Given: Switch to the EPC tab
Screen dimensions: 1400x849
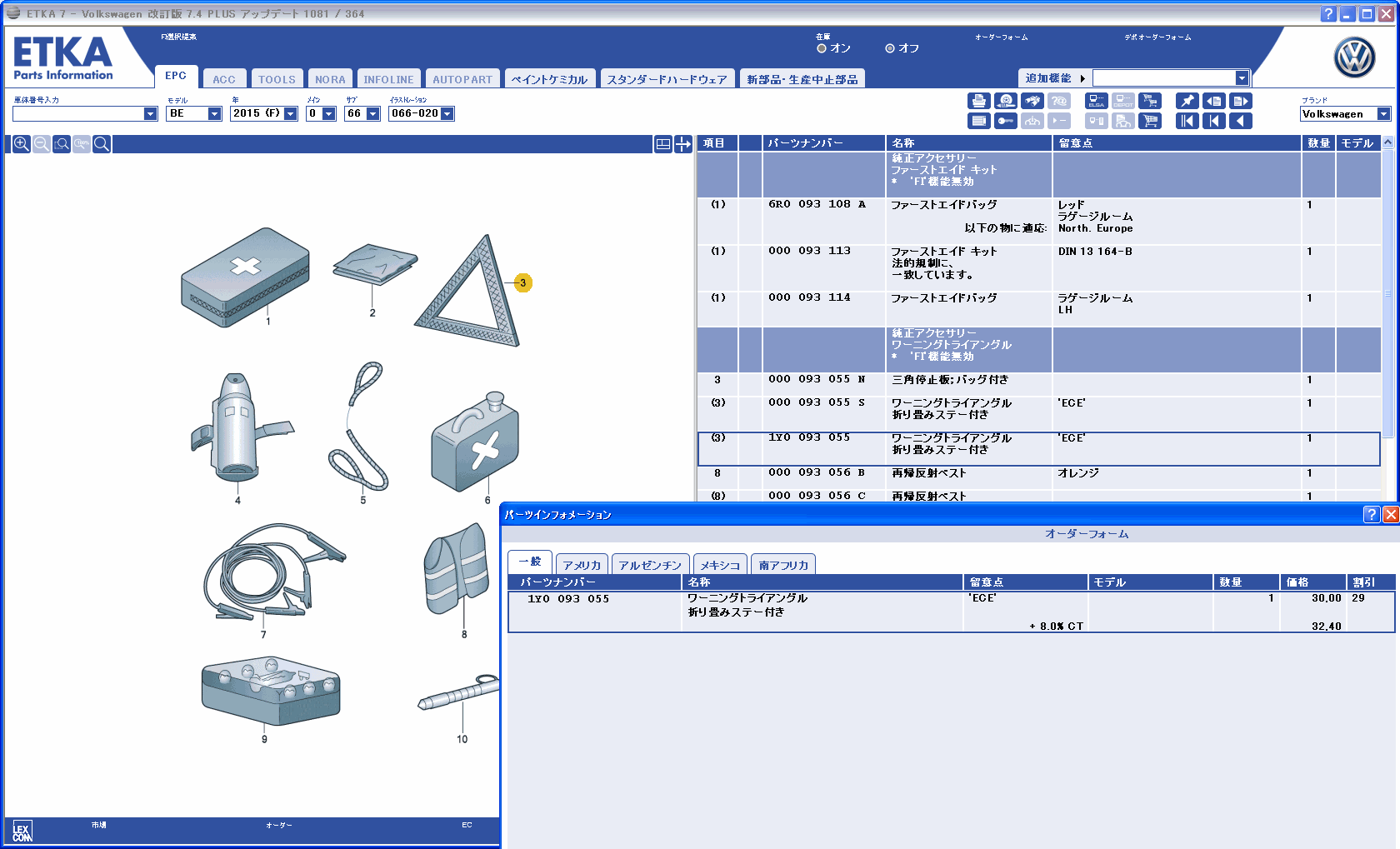Looking at the screenshot, I should click(x=176, y=77).
